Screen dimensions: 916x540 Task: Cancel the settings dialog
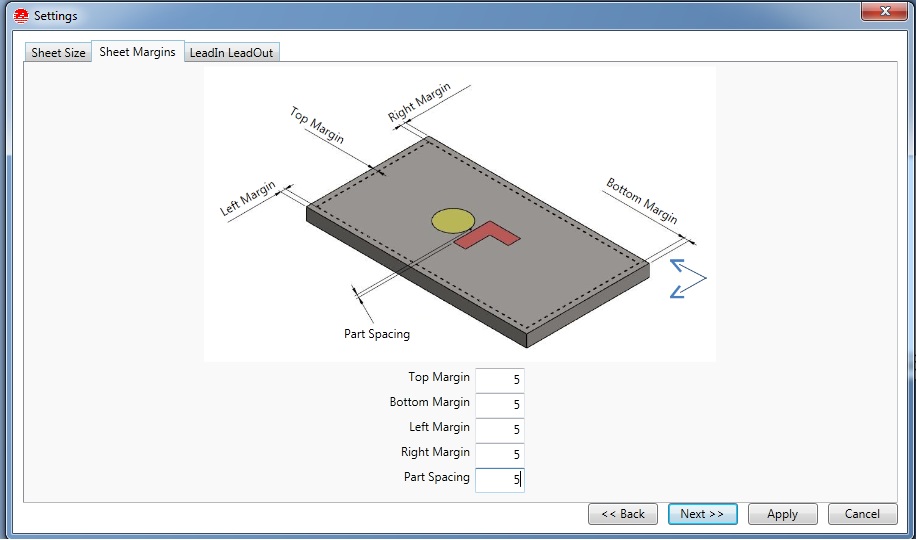click(863, 514)
